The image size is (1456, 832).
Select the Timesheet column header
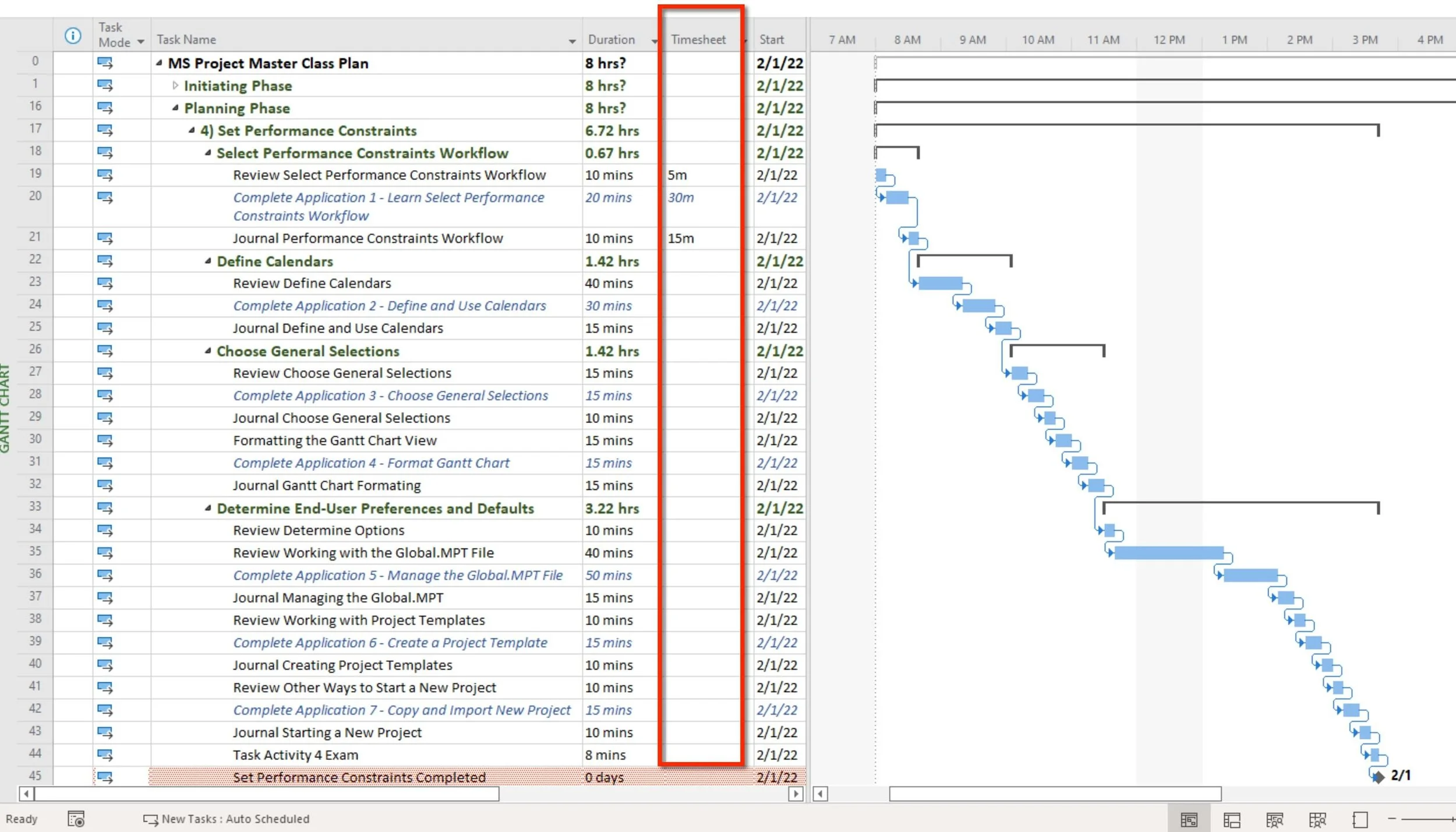coord(698,40)
